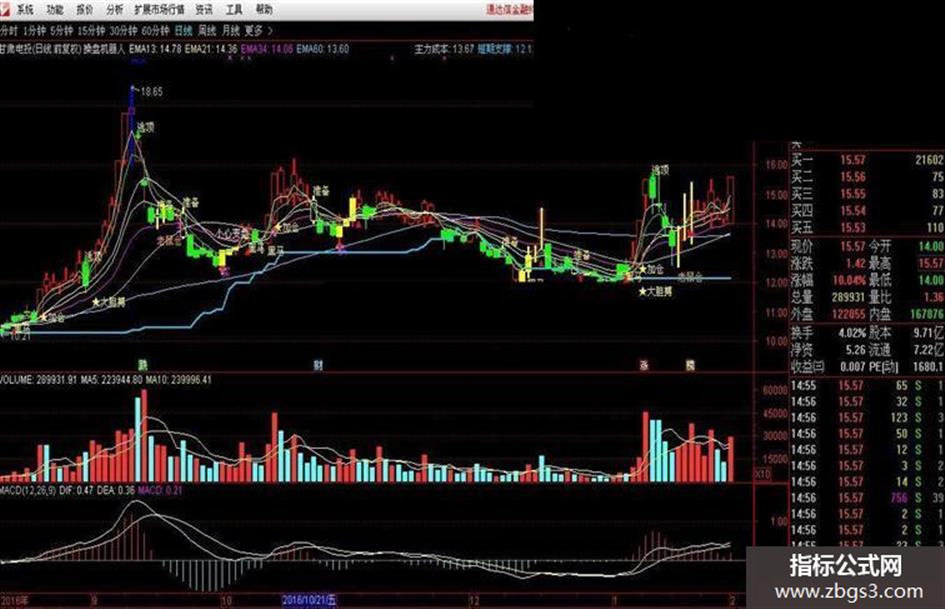Click the 14:56 tick row with volume 756
Image resolution: width=945 pixels, height=609 pixels.
click(x=867, y=498)
